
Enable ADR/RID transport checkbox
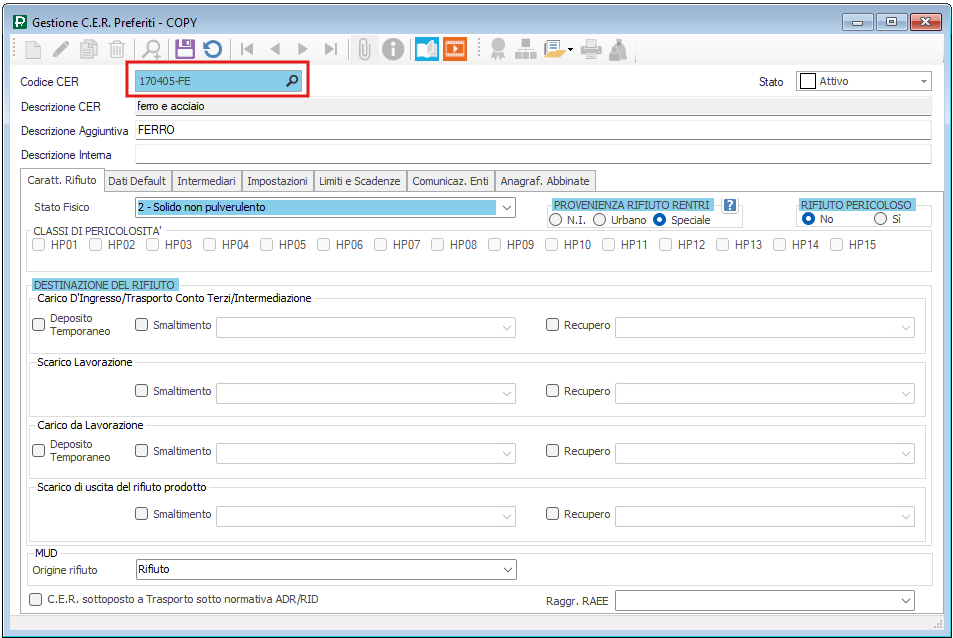[x=36, y=600]
